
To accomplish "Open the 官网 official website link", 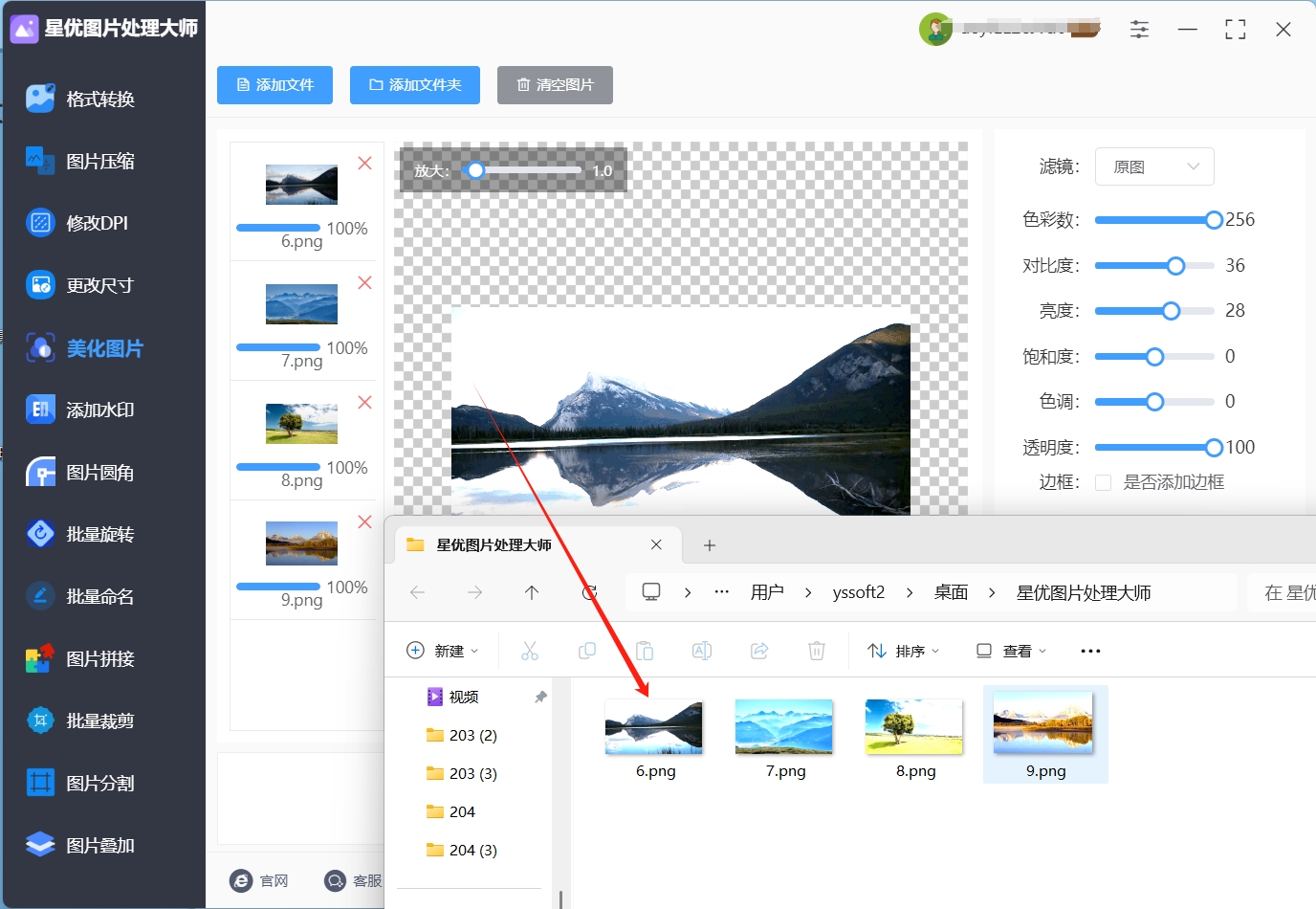I will click(x=259, y=880).
